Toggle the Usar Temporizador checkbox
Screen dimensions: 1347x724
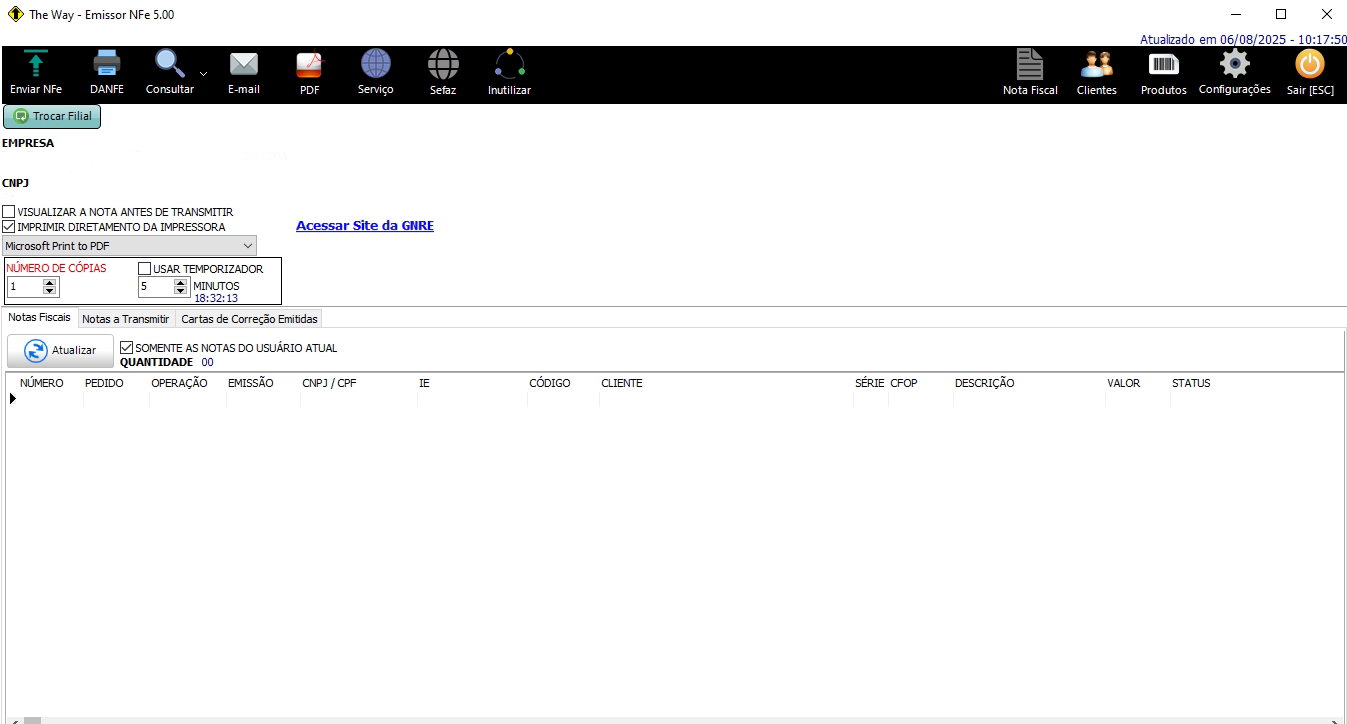[x=145, y=269]
